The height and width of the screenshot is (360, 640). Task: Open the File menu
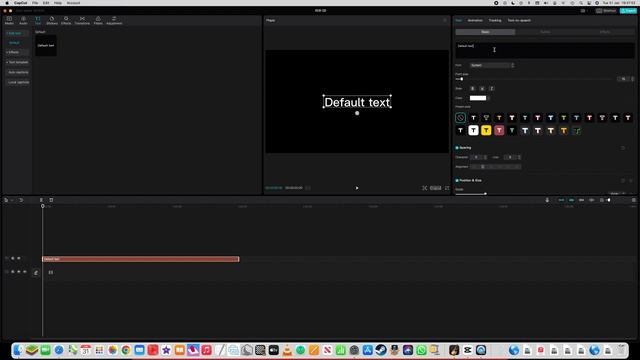pyautogui.click(x=35, y=3)
